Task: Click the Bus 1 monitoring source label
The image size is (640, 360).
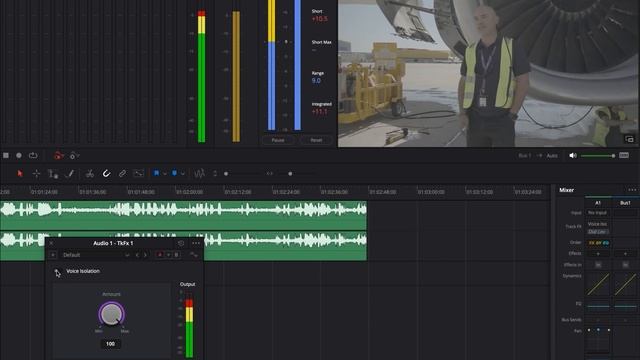Action: click(x=524, y=156)
